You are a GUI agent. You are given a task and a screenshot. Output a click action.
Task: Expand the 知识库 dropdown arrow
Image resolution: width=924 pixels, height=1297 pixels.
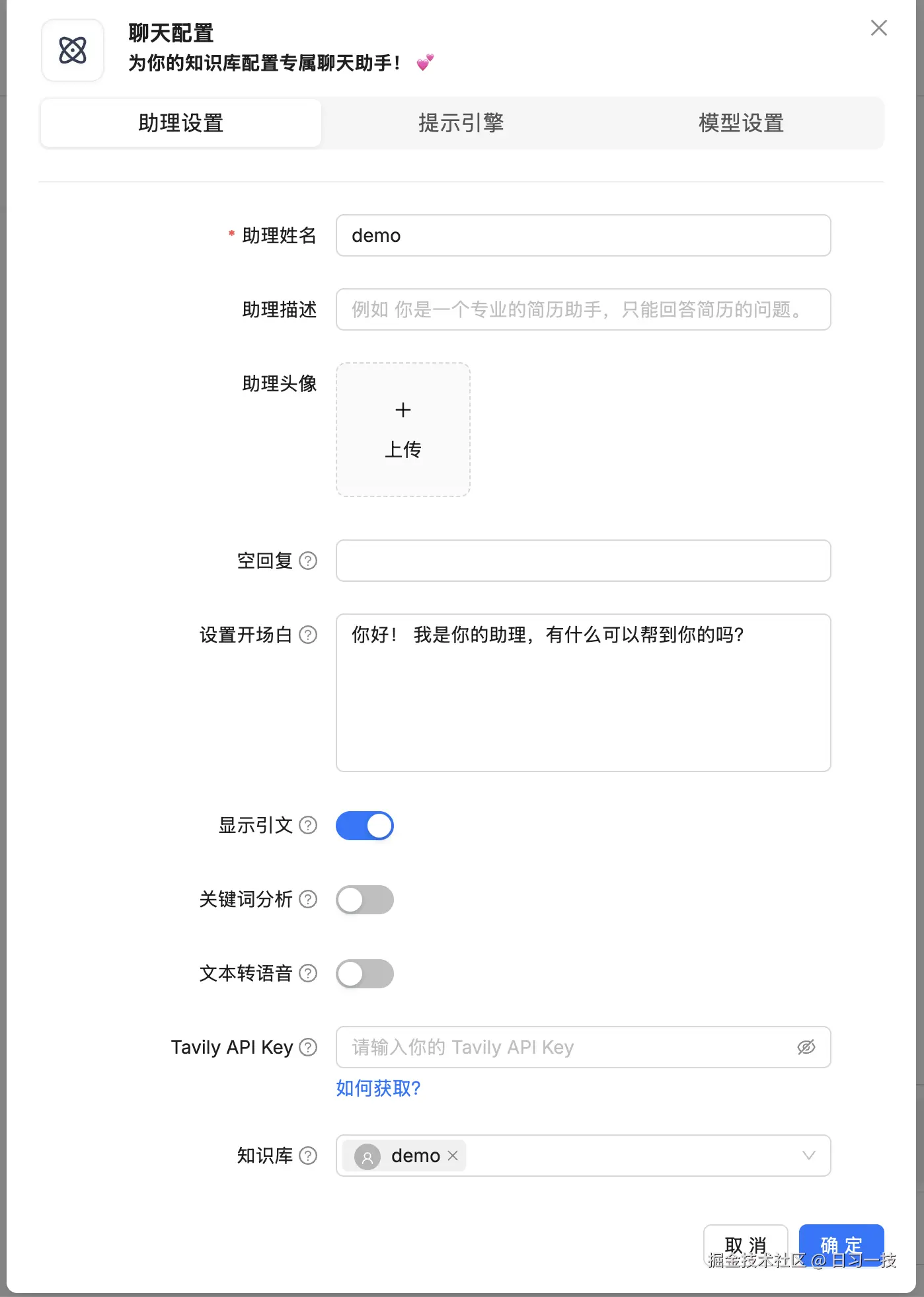tap(808, 1156)
